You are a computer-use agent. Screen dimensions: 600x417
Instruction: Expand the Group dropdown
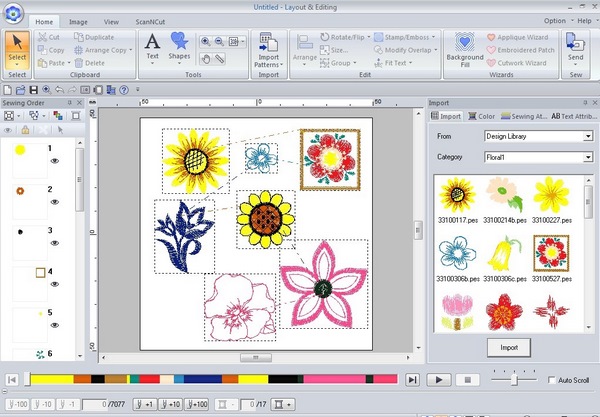pos(355,63)
